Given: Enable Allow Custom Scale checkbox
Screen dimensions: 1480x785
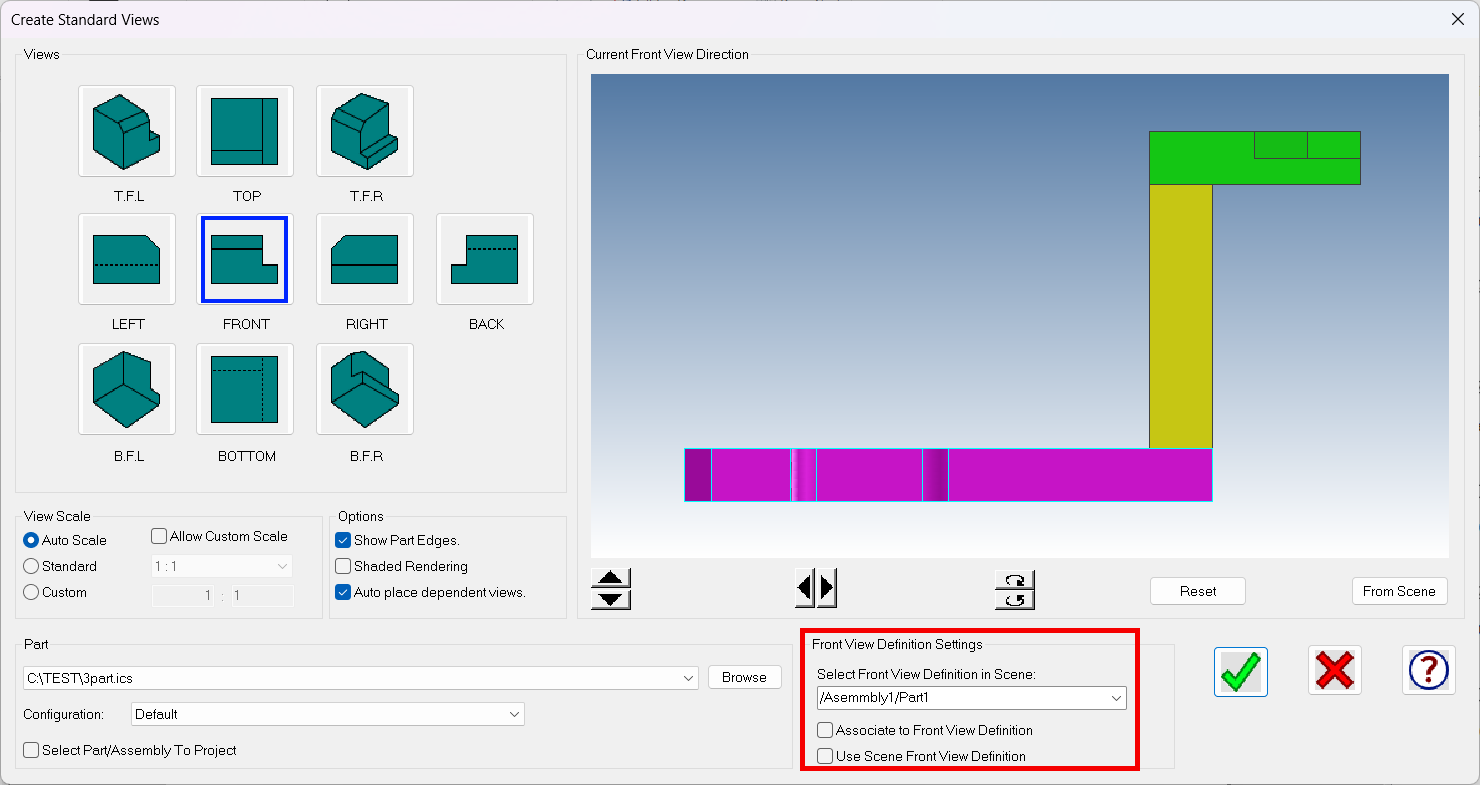Looking at the screenshot, I should (x=159, y=537).
